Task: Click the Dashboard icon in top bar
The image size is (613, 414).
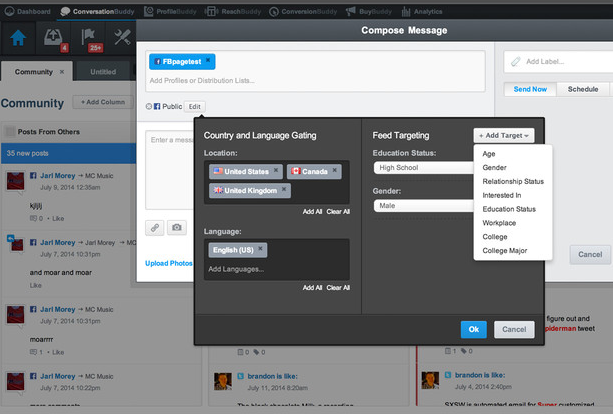Action: pos(9,11)
